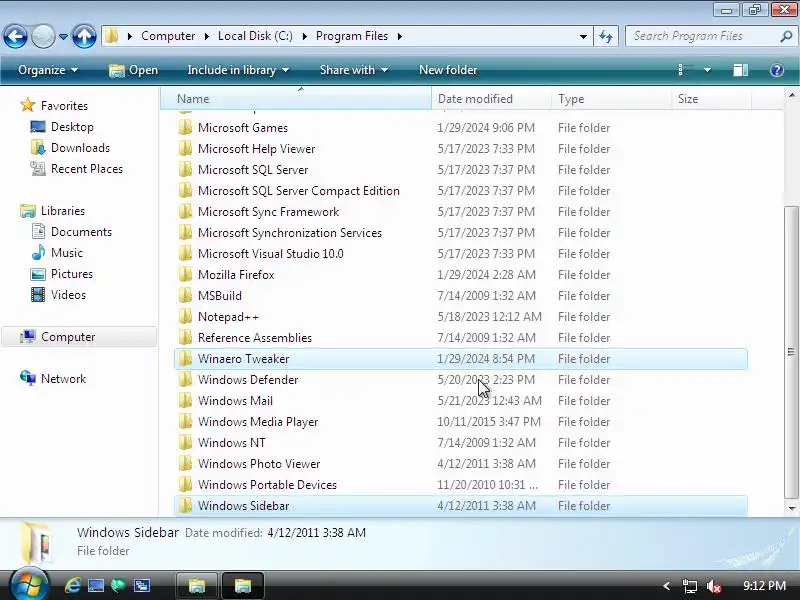Screen dimensions: 800x600
Task: Click the Open toolbar button
Action: (x=133, y=70)
